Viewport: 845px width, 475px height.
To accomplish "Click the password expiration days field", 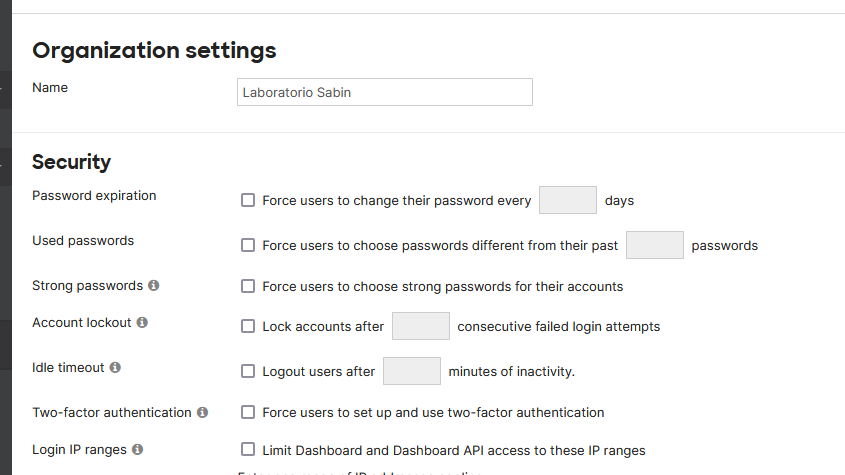I will click(567, 200).
